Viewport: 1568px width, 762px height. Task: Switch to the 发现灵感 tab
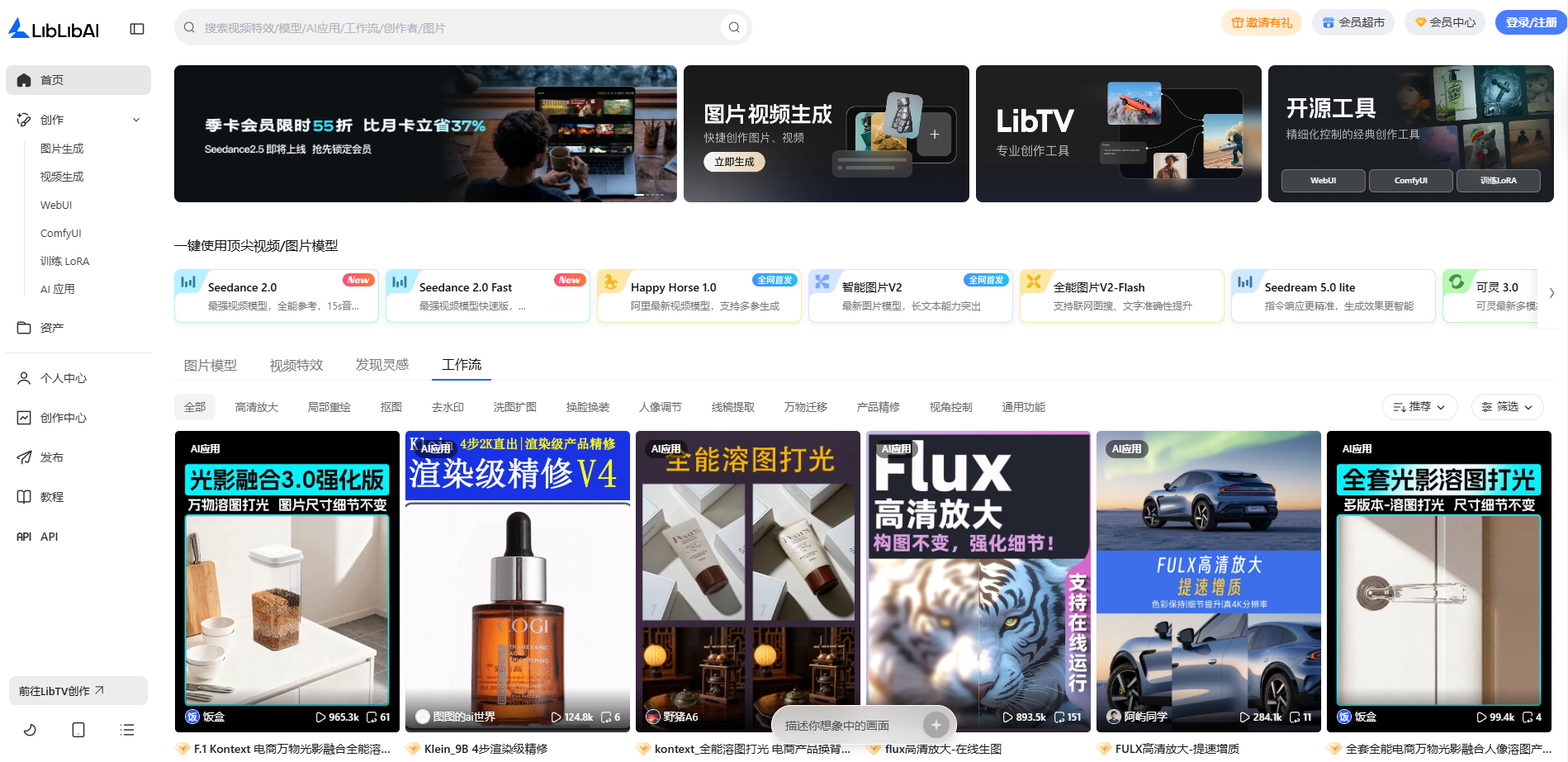(x=382, y=365)
